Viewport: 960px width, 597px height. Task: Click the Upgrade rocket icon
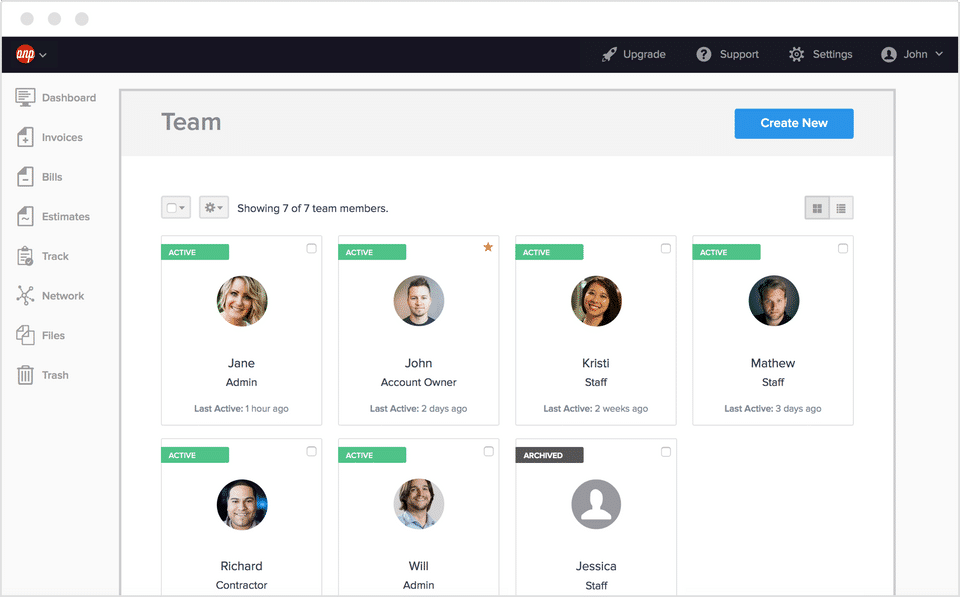609,54
